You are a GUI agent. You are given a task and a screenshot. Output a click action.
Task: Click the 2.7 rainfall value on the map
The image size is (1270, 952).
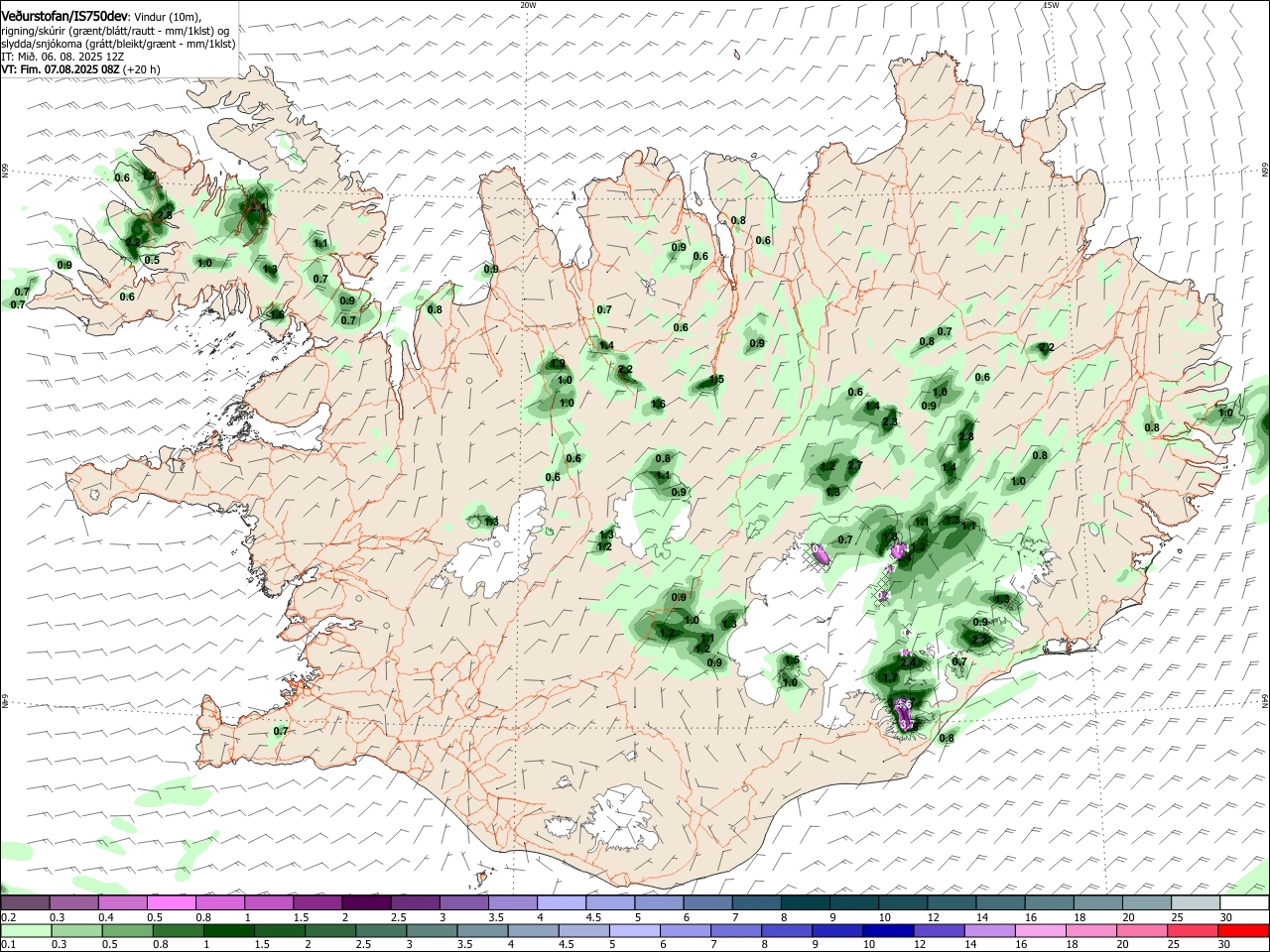click(854, 465)
